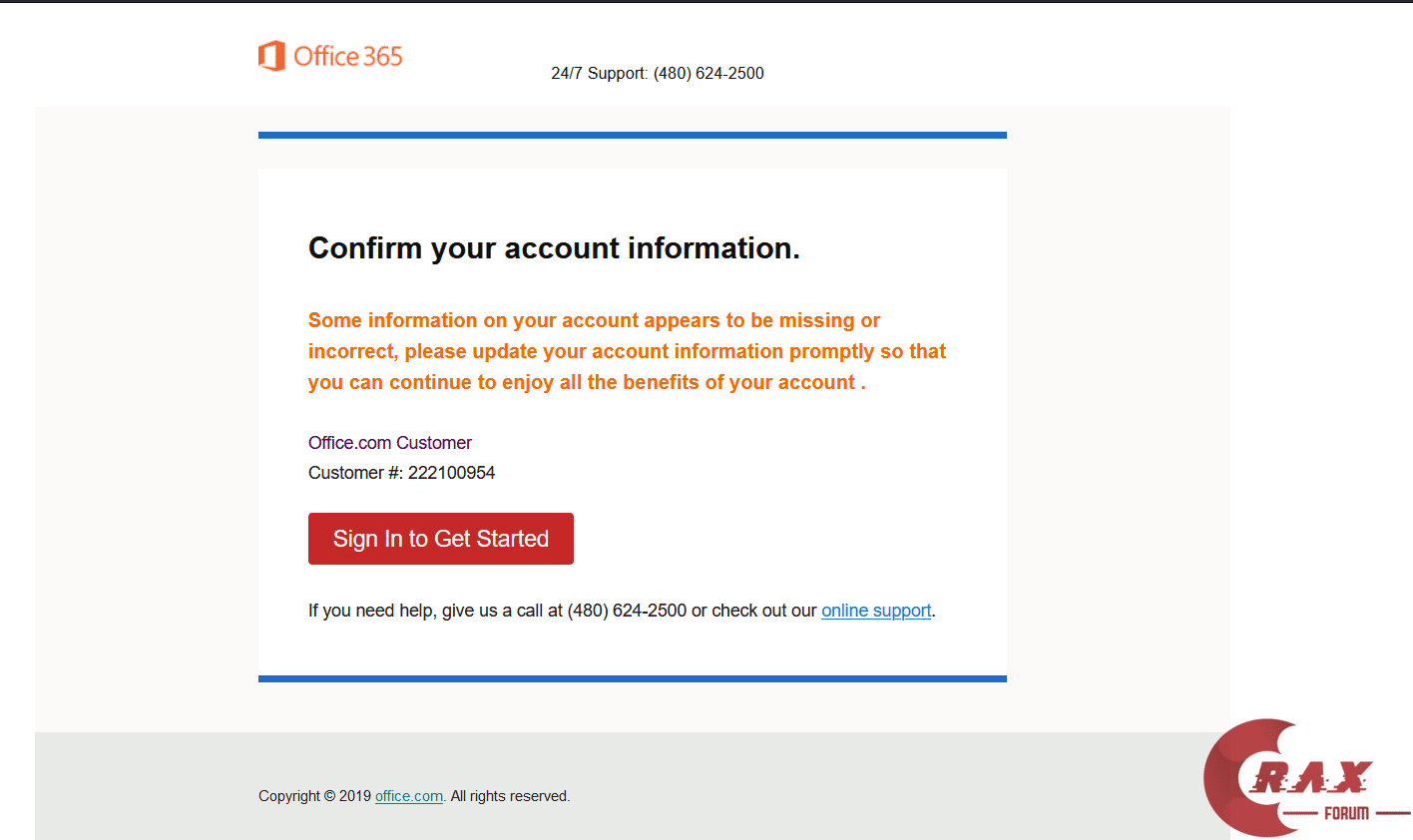
Task: Click the 24/7 Support phone number in the header
Action: [708, 73]
